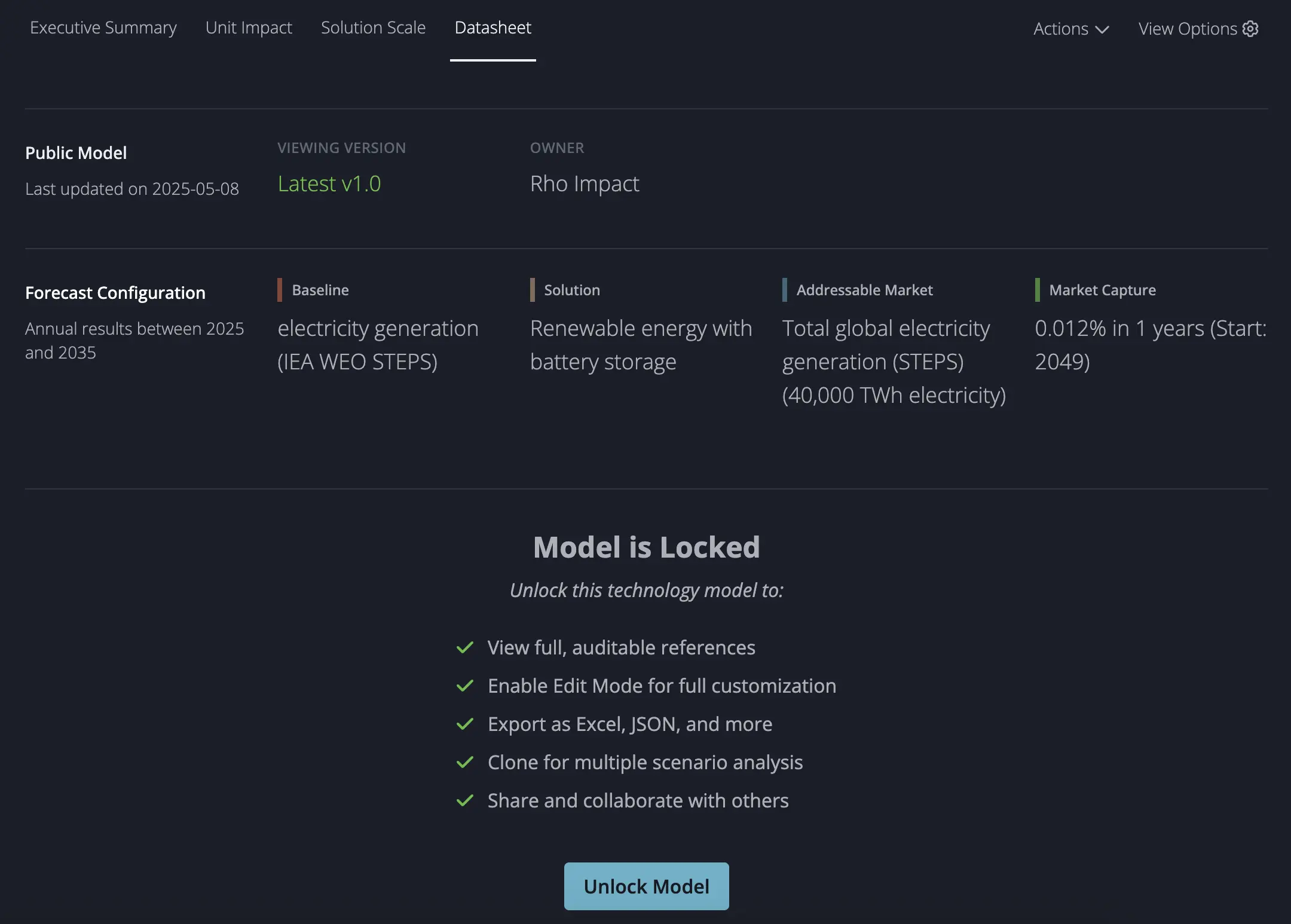Click the checkmark beside auditable references
Image resolution: width=1291 pixels, height=924 pixels.
pyautogui.click(x=465, y=647)
